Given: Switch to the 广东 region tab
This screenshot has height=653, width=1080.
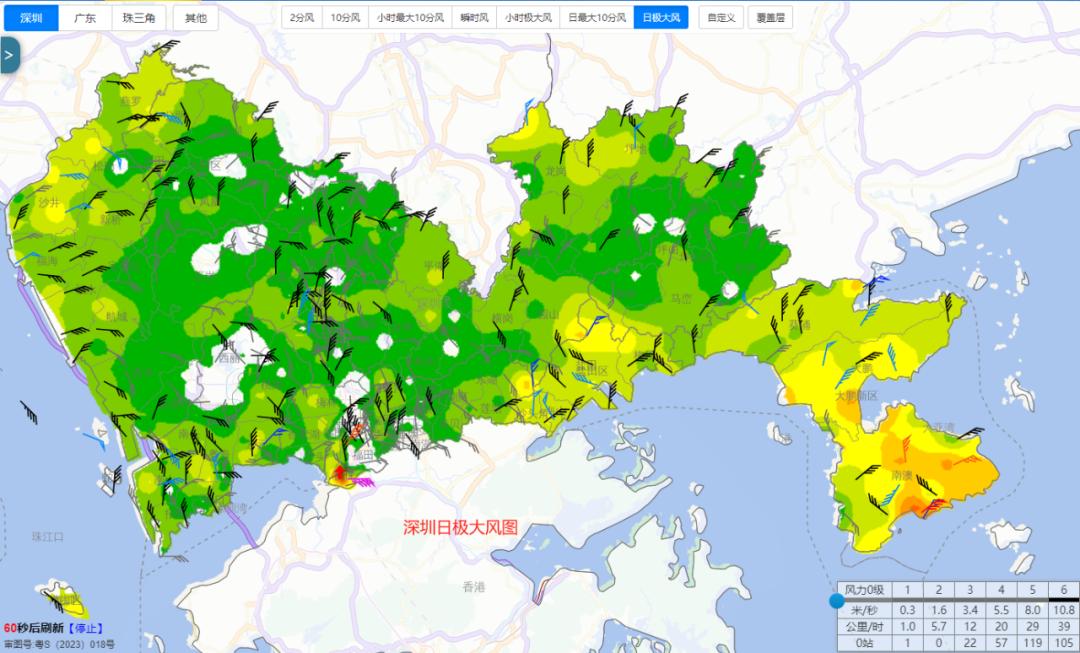Looking at the screenshot, I should 85,18.
